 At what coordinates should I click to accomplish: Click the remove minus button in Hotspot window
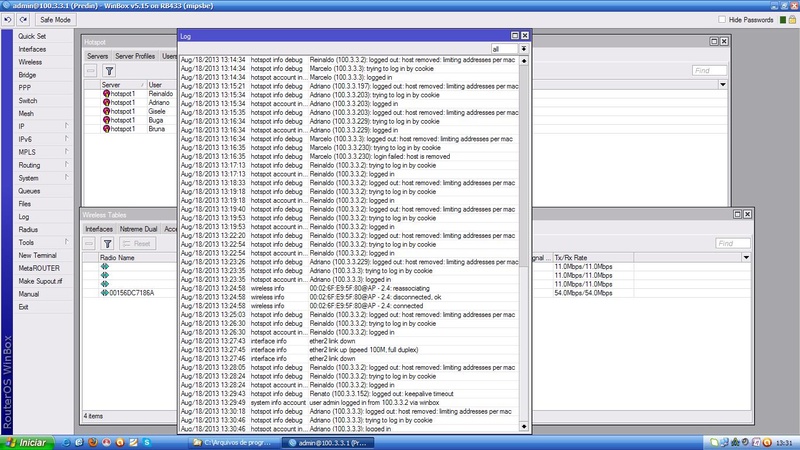click(90, 71)
